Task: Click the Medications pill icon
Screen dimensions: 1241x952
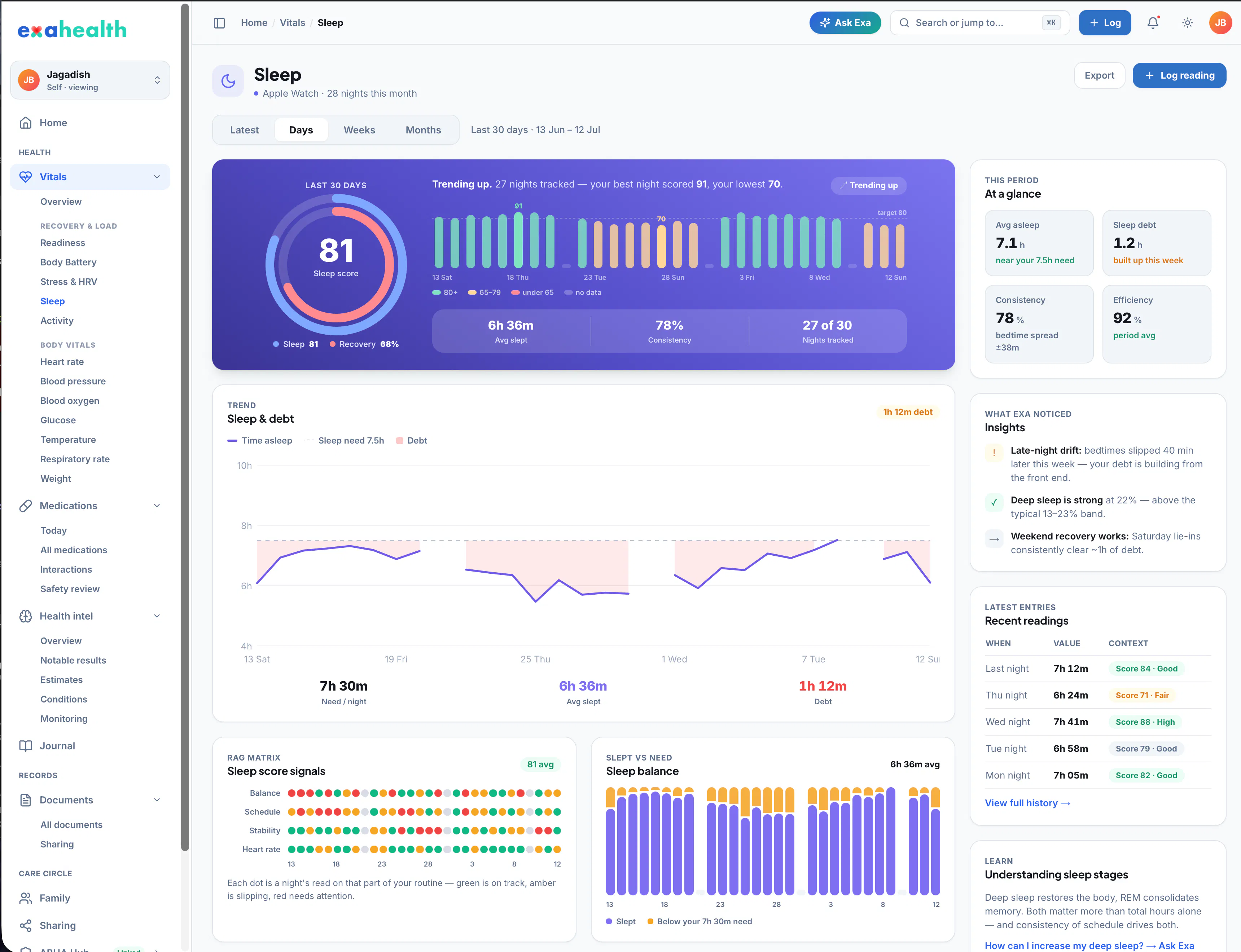Action: coord(26,506)
